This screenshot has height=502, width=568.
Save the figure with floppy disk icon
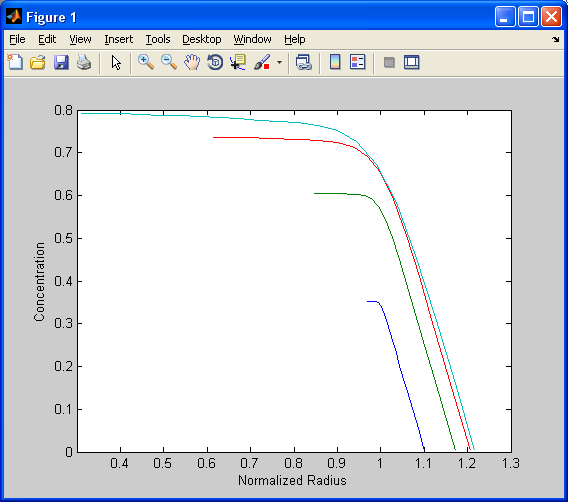point(61,62)
